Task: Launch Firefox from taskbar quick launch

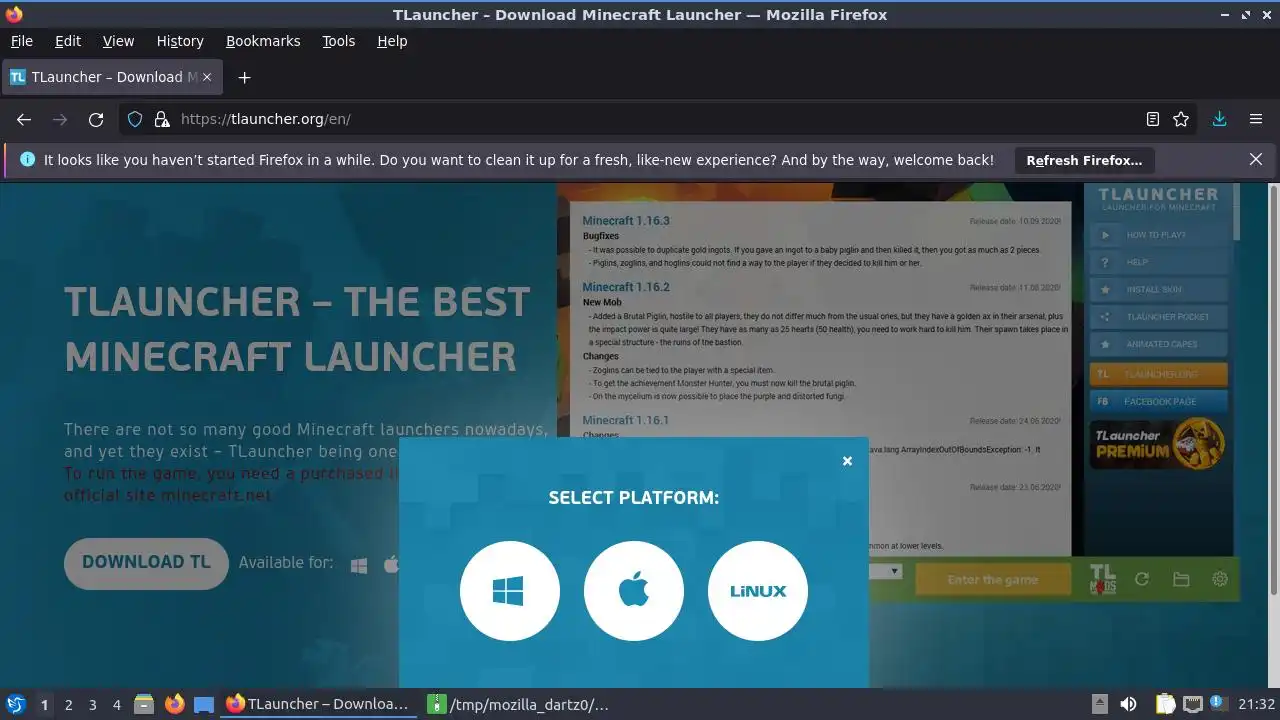Action: (174, 704)
